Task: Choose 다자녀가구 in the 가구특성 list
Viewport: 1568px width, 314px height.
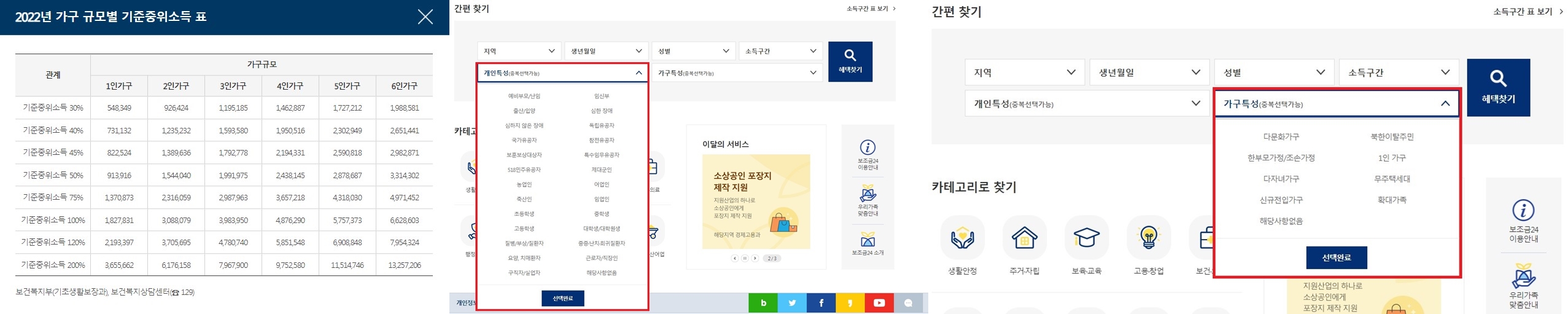Action: pyautogui.click(x=1281, y=179)
